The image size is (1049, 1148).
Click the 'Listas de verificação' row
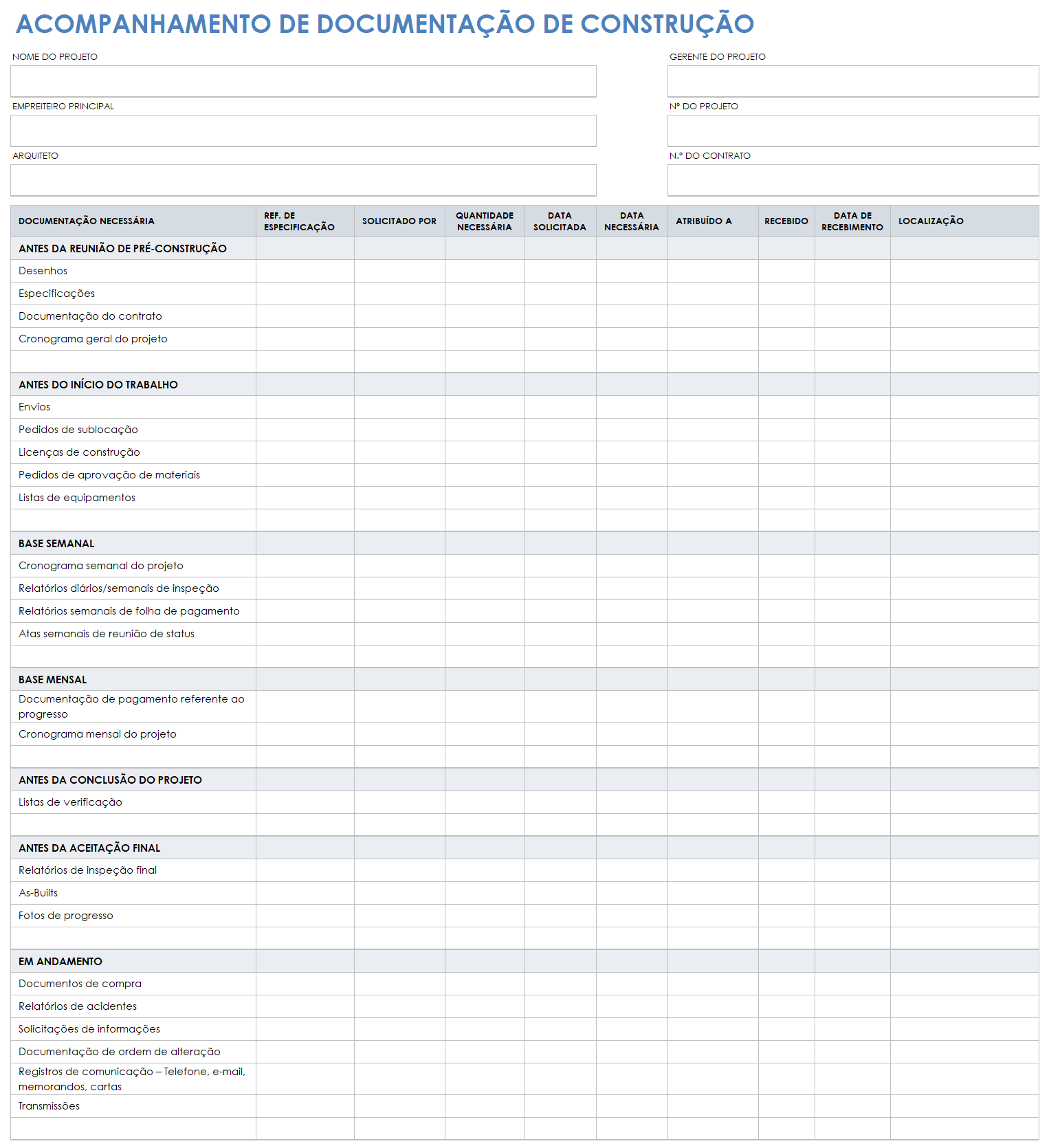(524, 802)
